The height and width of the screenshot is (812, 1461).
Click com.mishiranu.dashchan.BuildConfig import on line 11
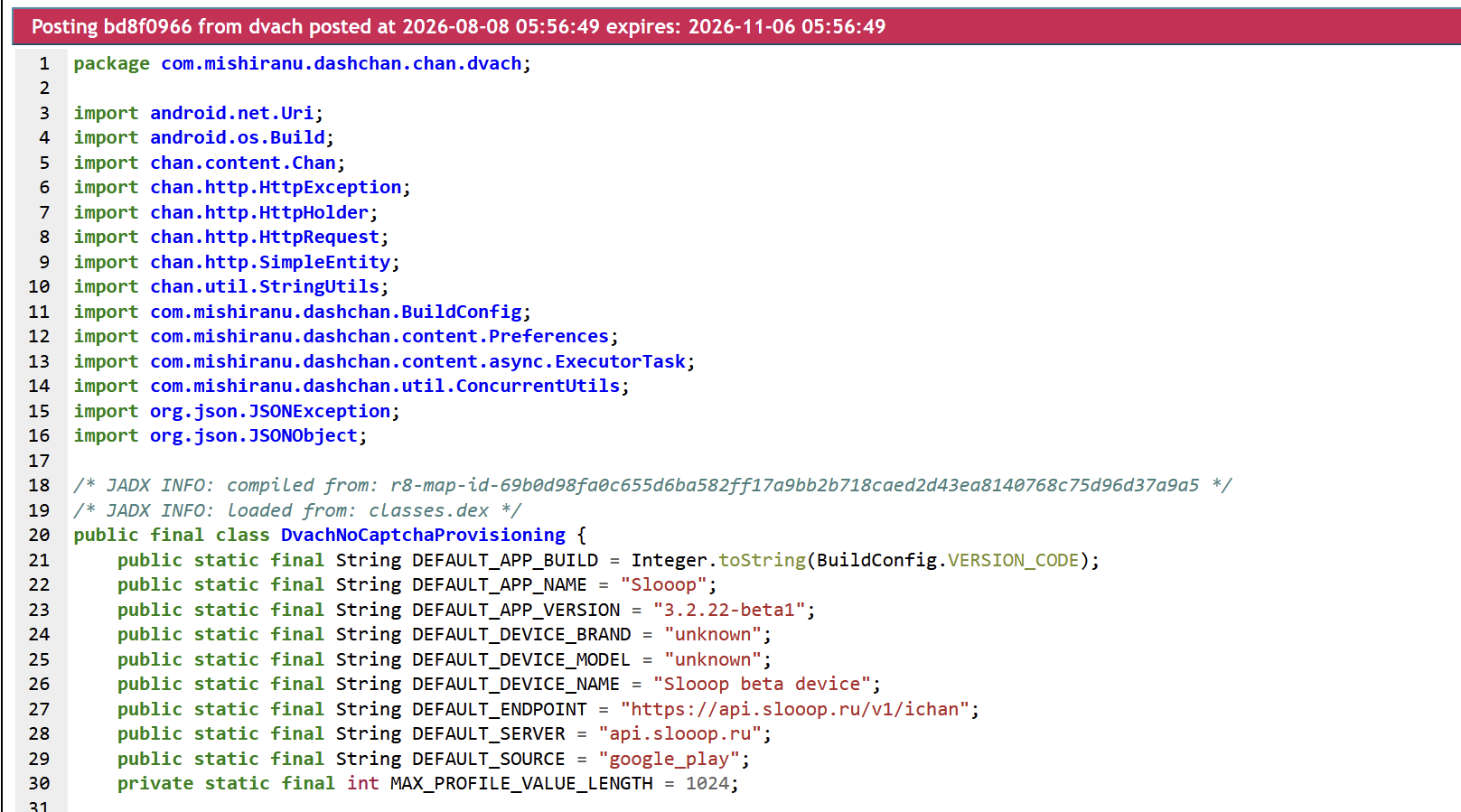(x=336, y=312)
